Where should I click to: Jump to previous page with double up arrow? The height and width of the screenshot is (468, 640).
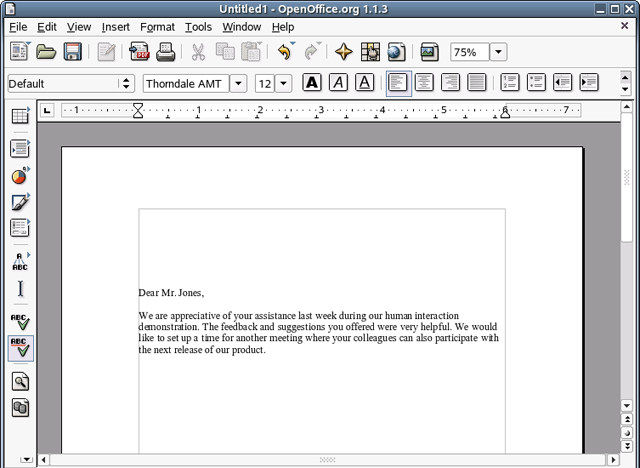pyautogui.click(x=627, y=419)
